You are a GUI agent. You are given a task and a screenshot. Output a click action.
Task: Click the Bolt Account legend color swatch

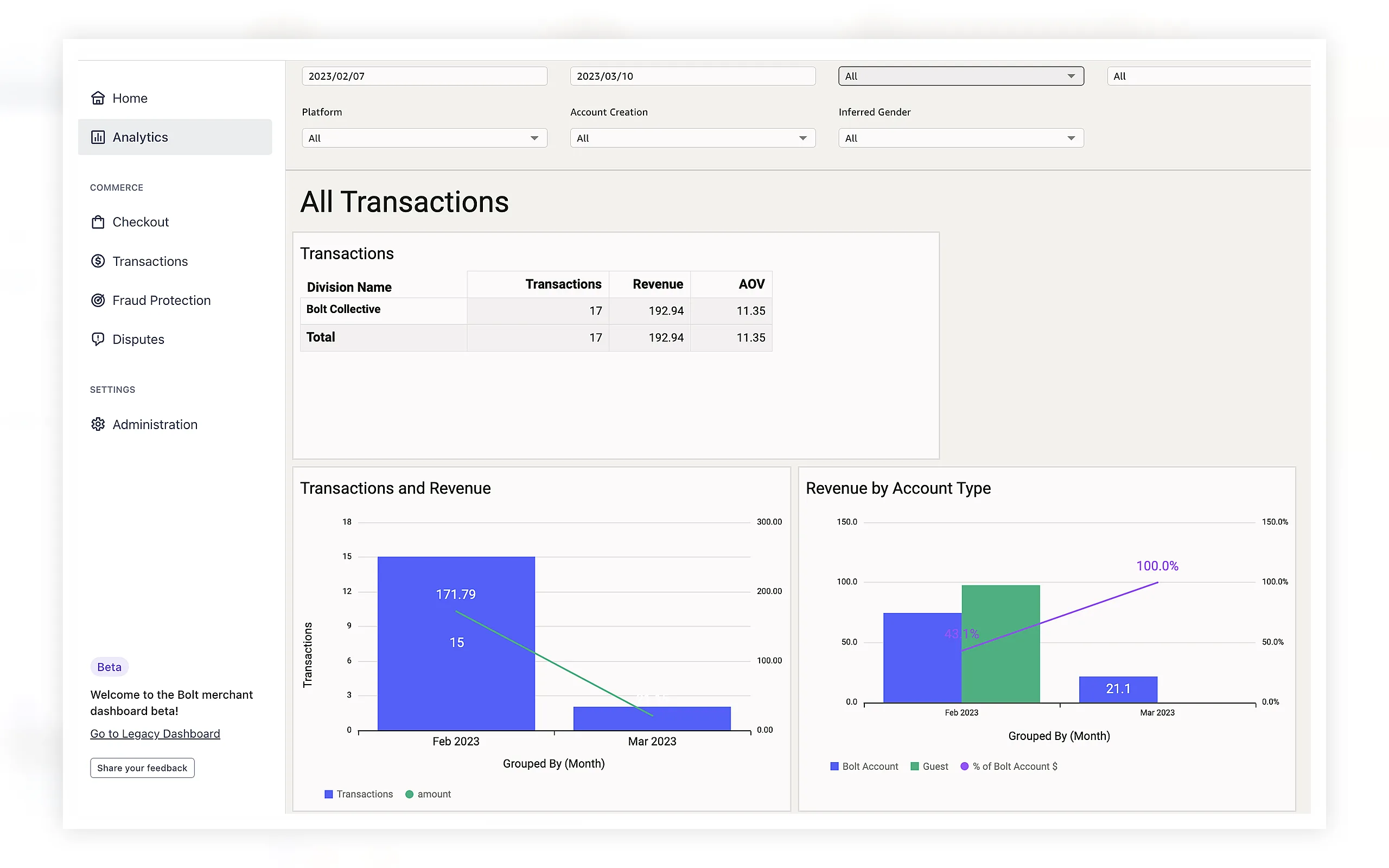834,767
